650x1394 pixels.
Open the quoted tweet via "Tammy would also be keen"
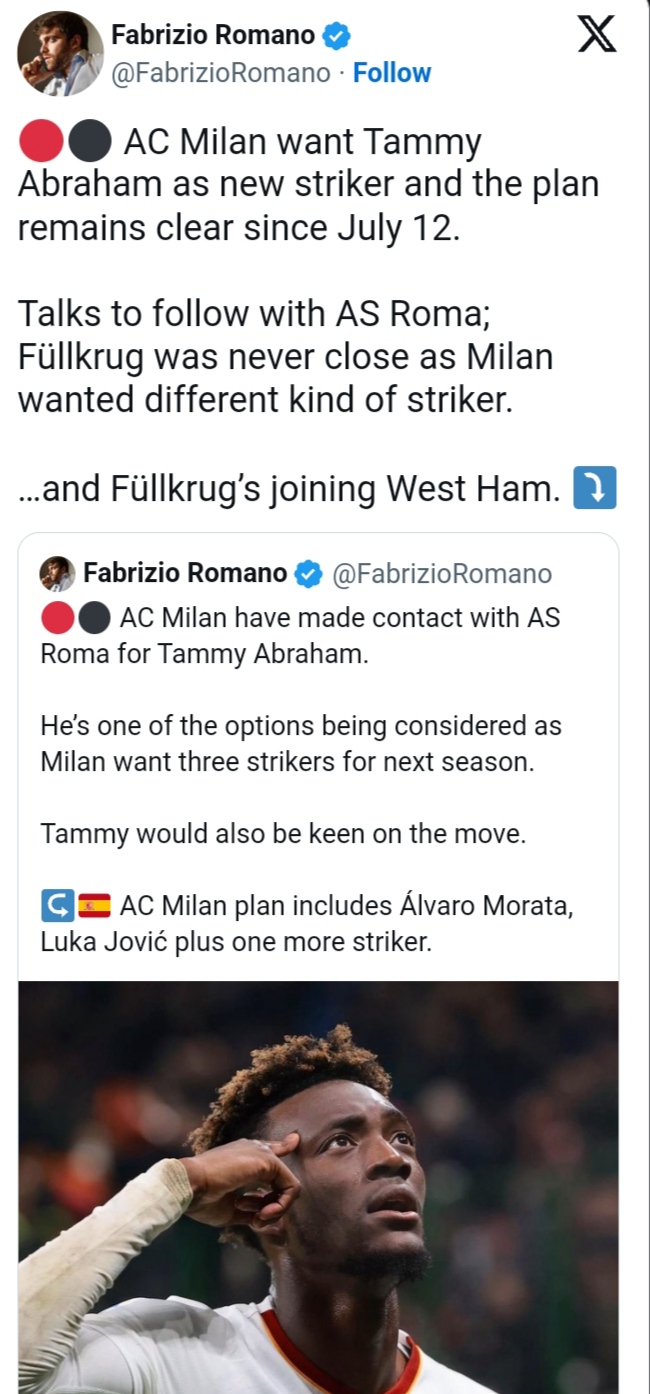[283, 834]
